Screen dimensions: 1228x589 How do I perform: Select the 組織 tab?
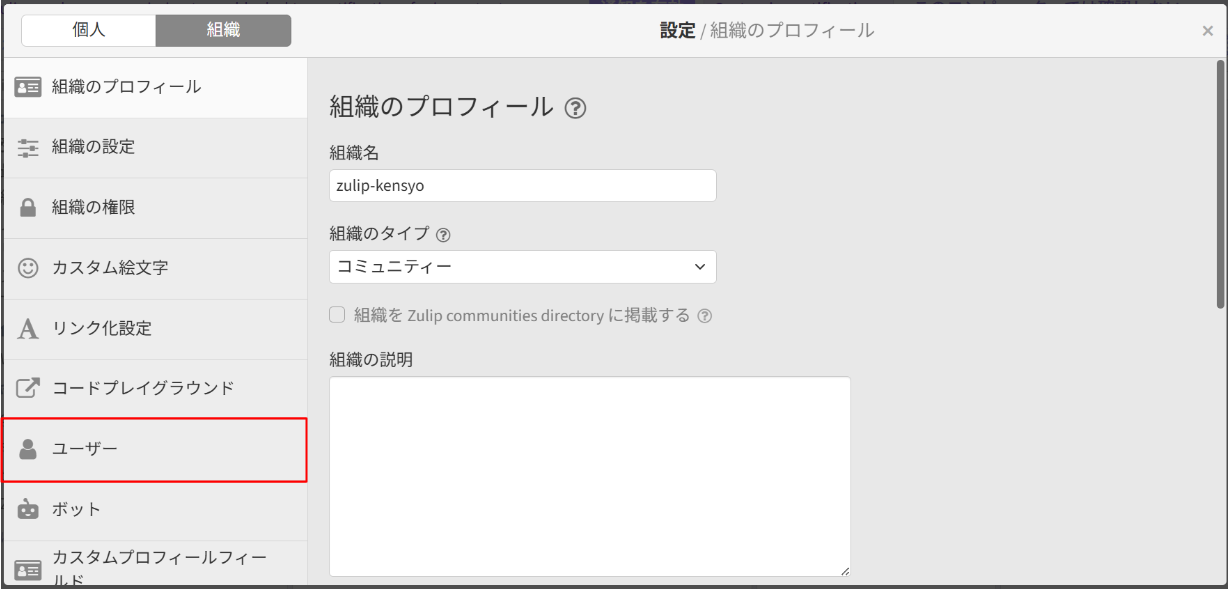(x=222, y=30)
